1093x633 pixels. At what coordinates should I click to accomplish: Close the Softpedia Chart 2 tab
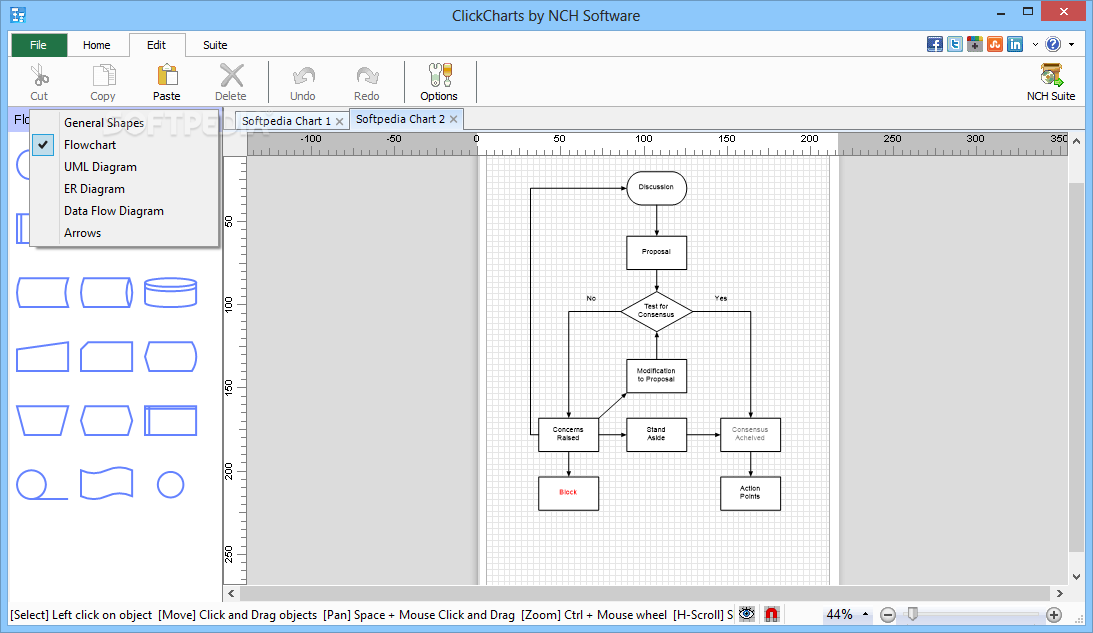pos(454,119)
